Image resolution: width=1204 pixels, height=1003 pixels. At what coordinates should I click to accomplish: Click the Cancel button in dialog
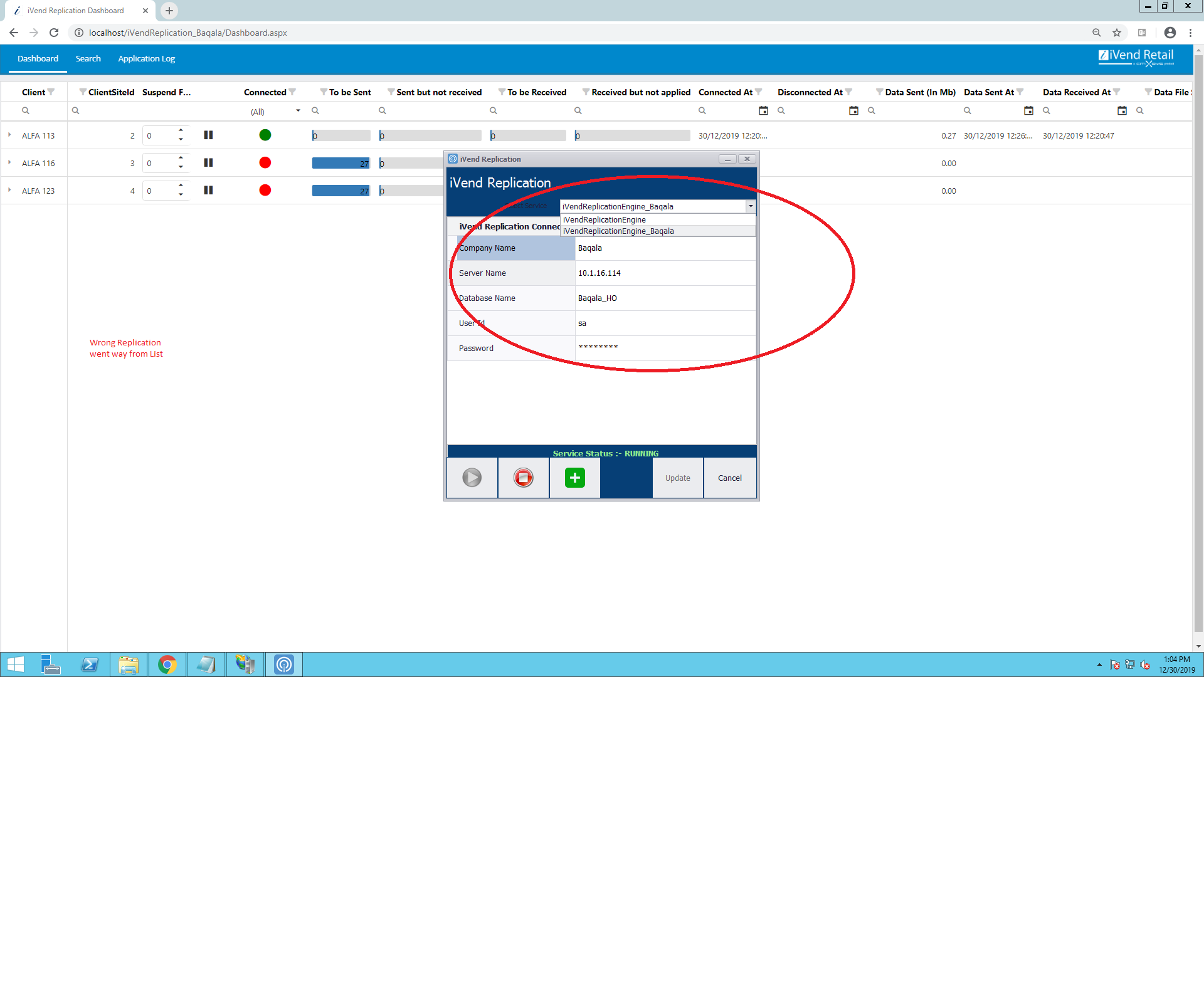click(x=729, y=478)
